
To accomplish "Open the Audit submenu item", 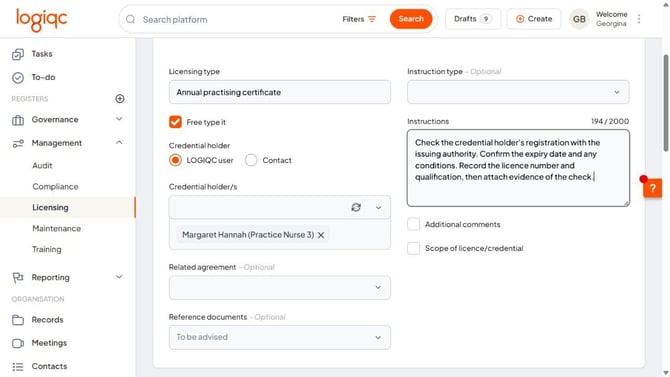I will click(42, 165).
